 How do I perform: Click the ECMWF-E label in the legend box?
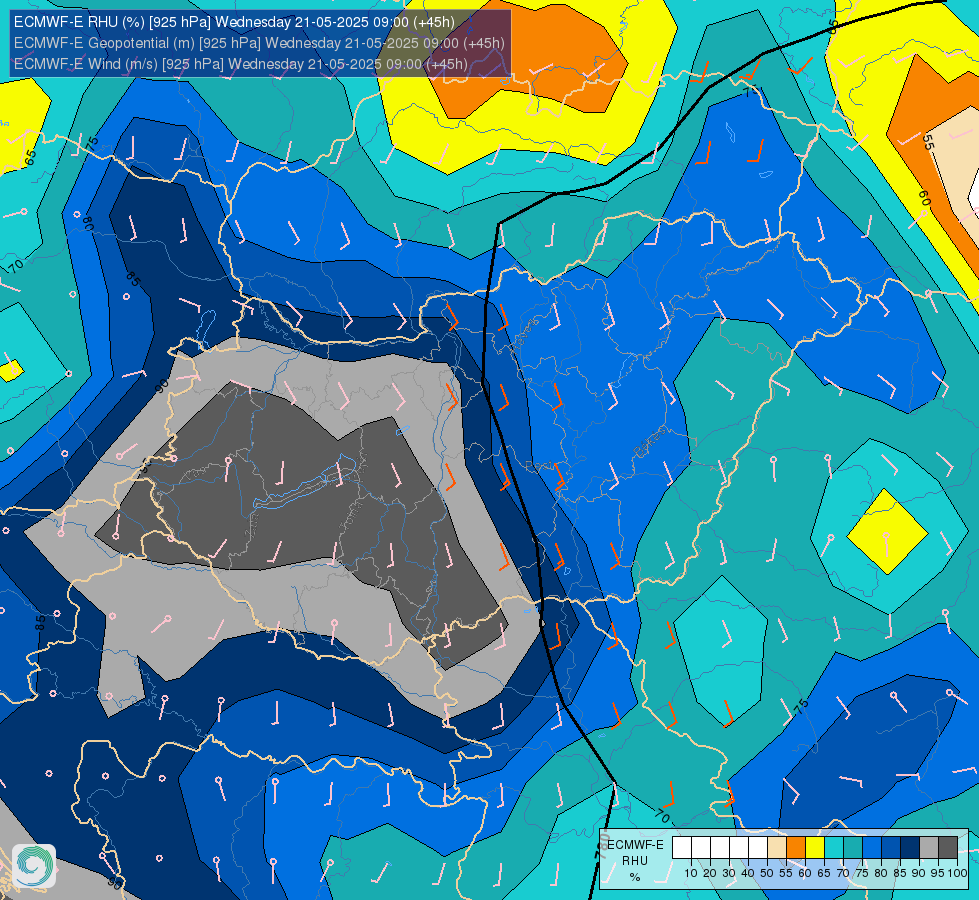click(x=635, y=845)
